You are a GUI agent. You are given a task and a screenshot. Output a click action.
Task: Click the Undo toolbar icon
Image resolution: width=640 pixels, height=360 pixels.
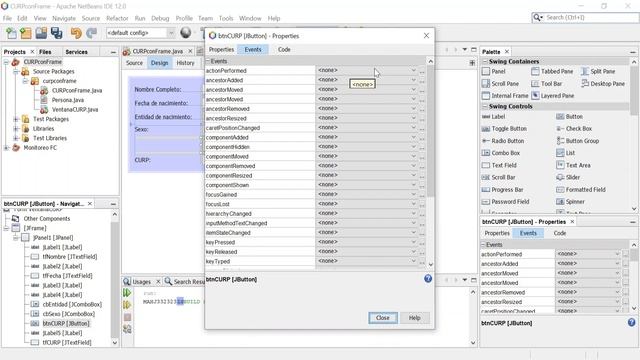76,33
